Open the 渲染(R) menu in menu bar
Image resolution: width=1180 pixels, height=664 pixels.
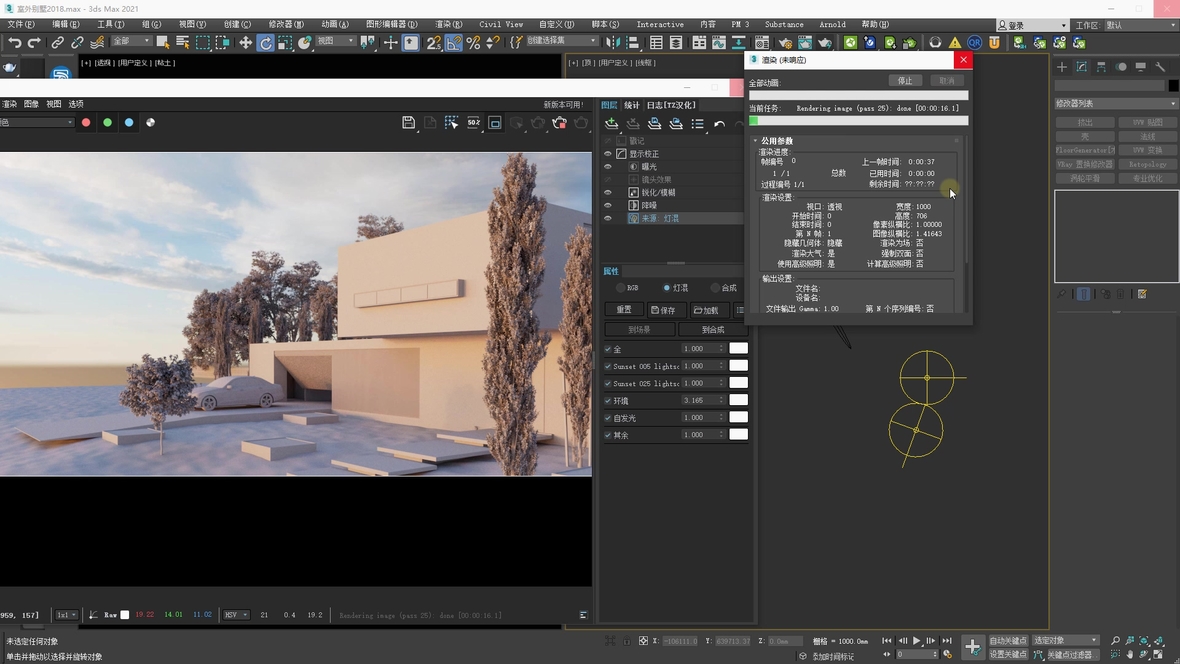coord(448,24)
